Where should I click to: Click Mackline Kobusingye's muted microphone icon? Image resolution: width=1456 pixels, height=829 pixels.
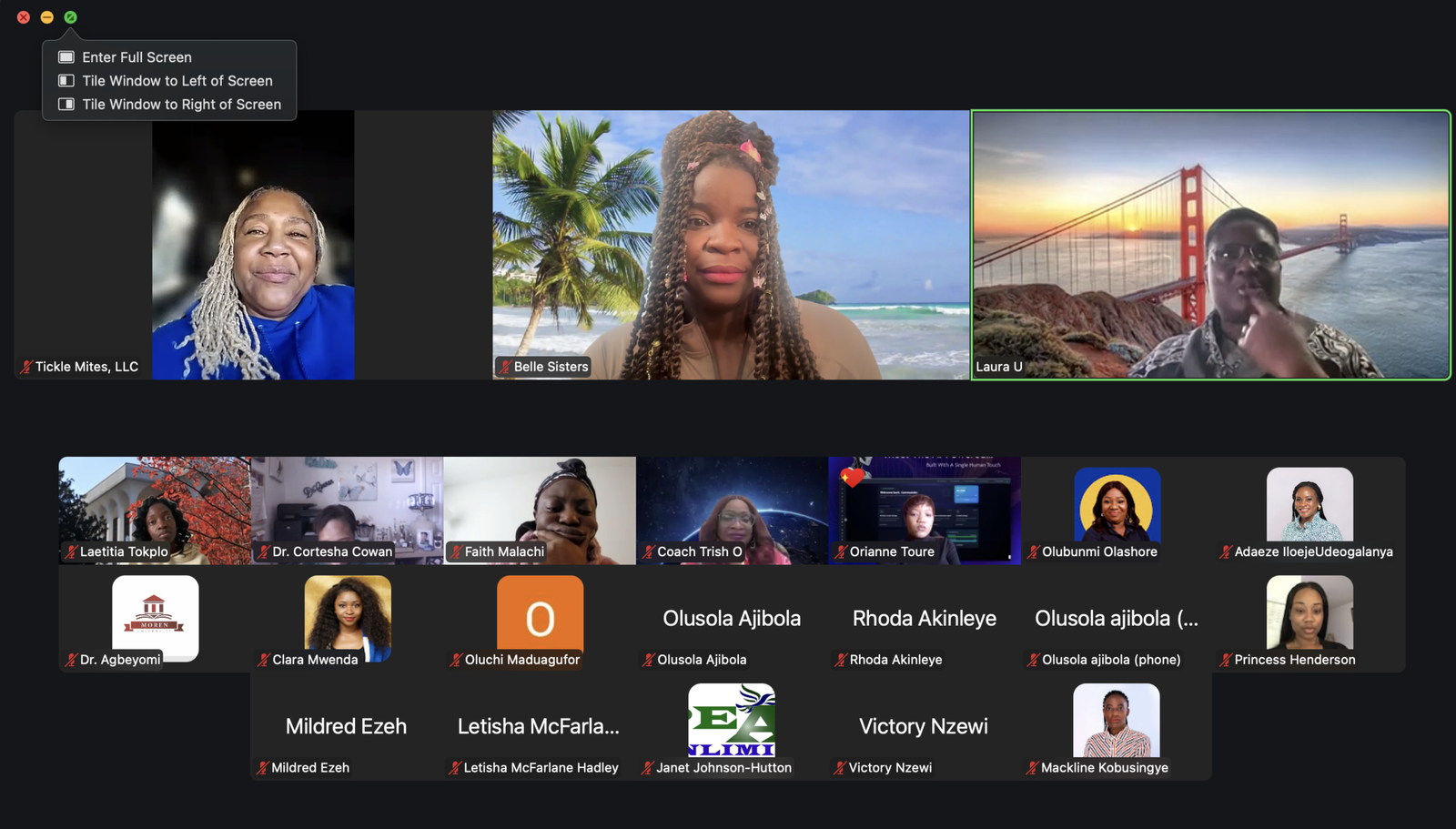[x=1032, y=768]
